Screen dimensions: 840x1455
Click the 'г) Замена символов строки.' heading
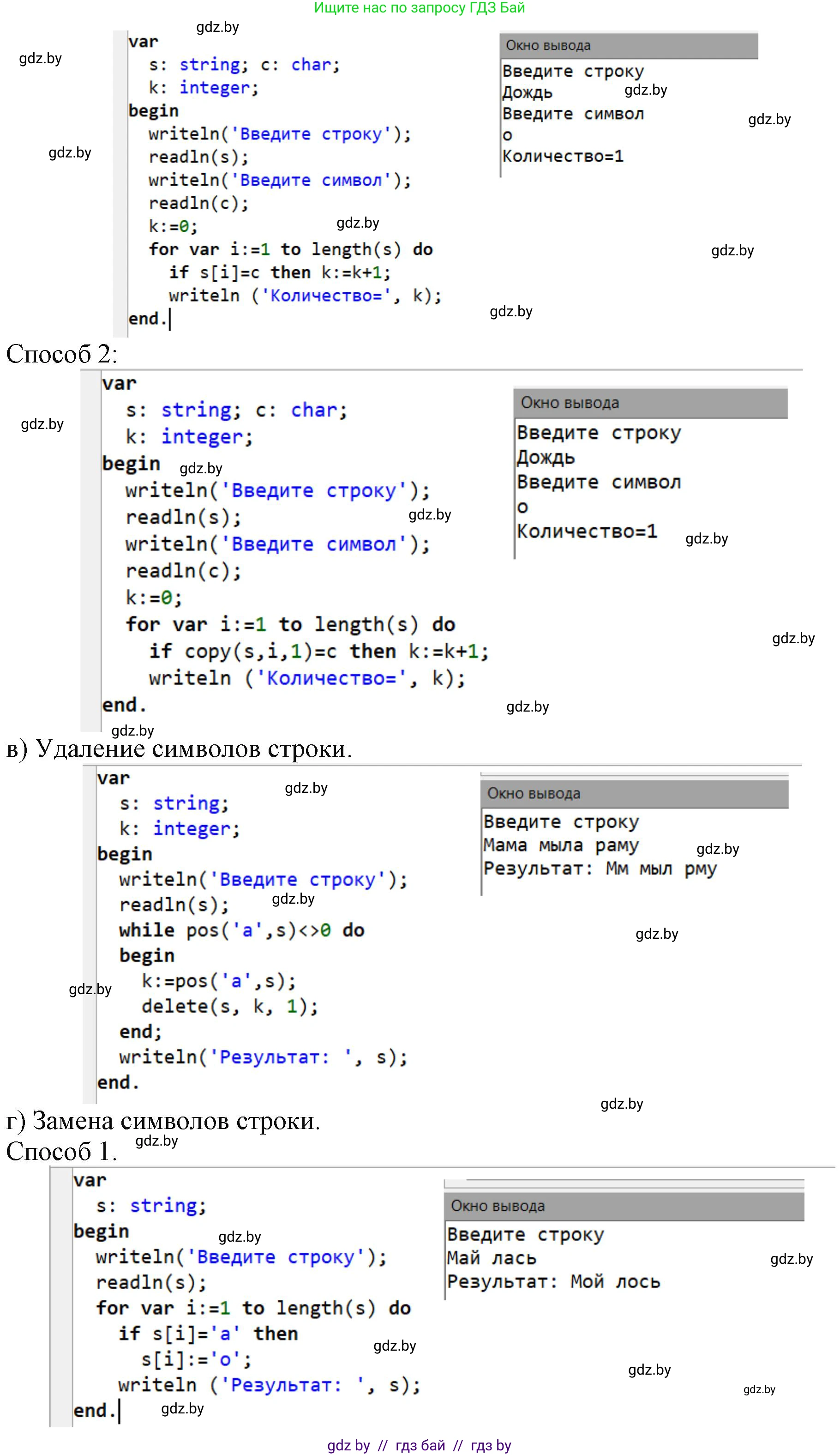163,1120
